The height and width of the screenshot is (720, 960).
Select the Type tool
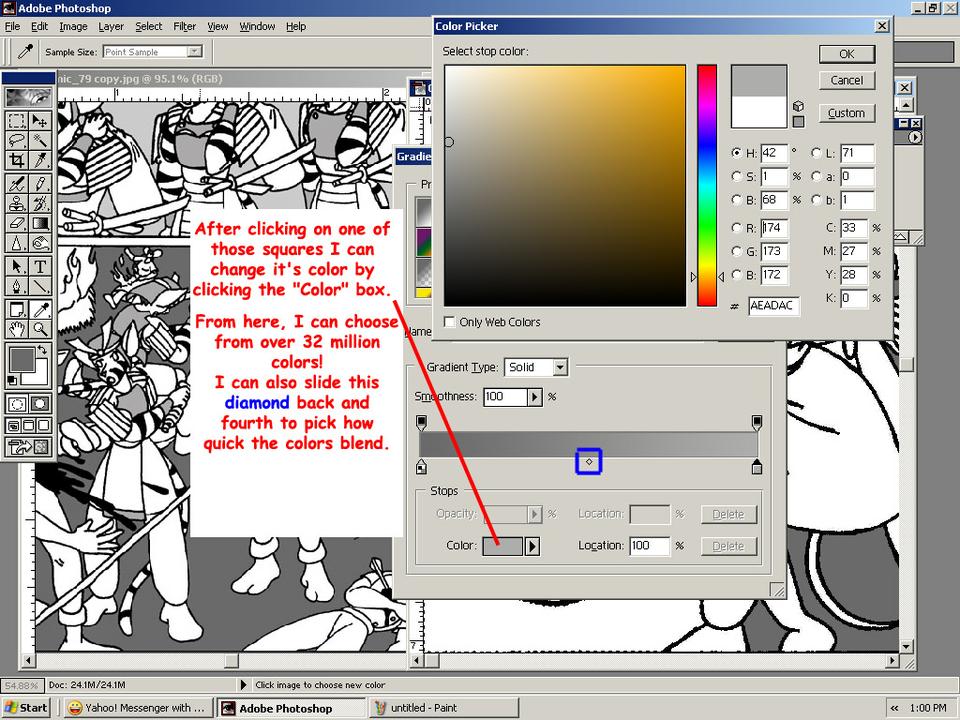coord(40,266)
